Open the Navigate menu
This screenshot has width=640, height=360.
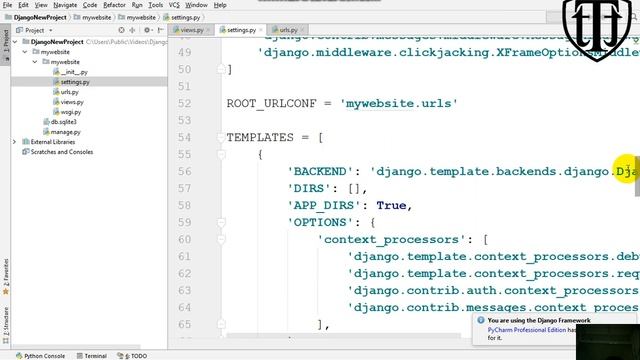coord(65,5)
